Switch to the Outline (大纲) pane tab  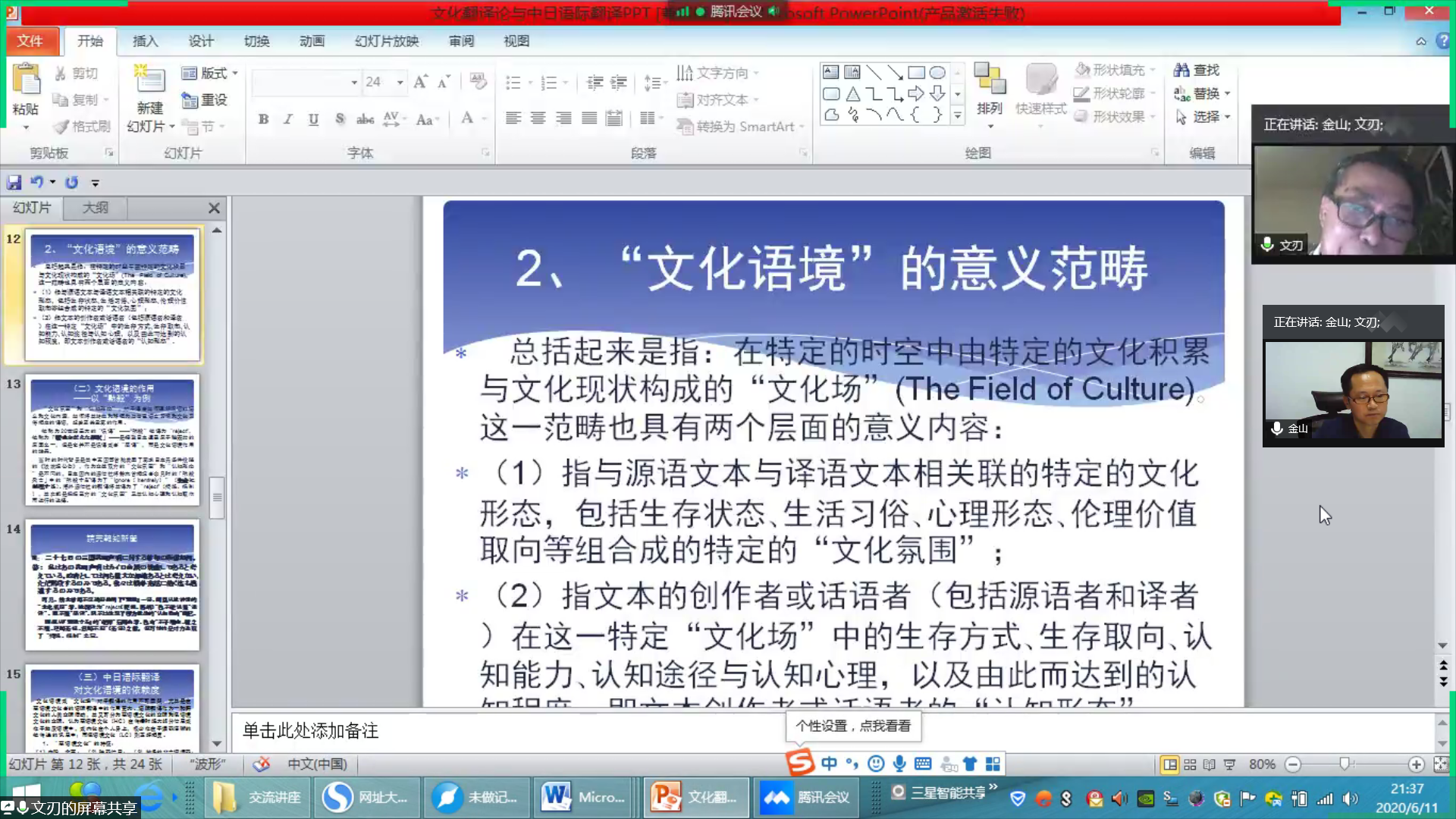click(95, 207)
